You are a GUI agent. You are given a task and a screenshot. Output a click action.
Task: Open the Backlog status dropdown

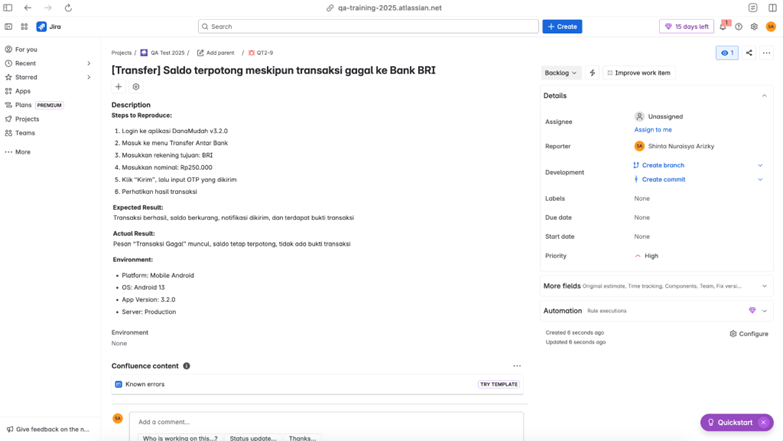[x=561, y=72]
